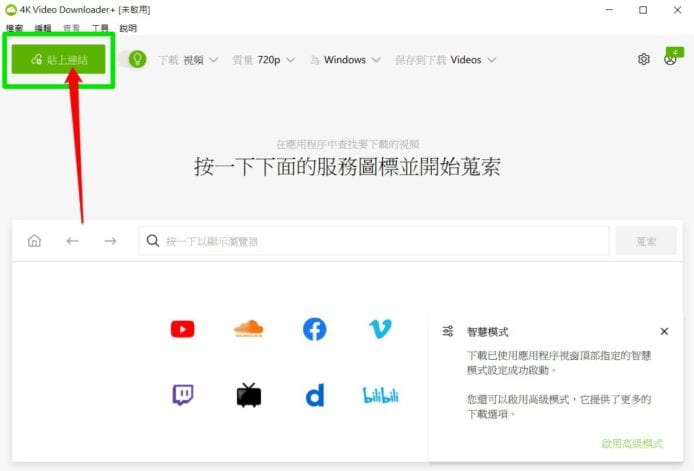Toggle the Smart Mode lightbulb switch
The image size is (694, 471).
132,59
